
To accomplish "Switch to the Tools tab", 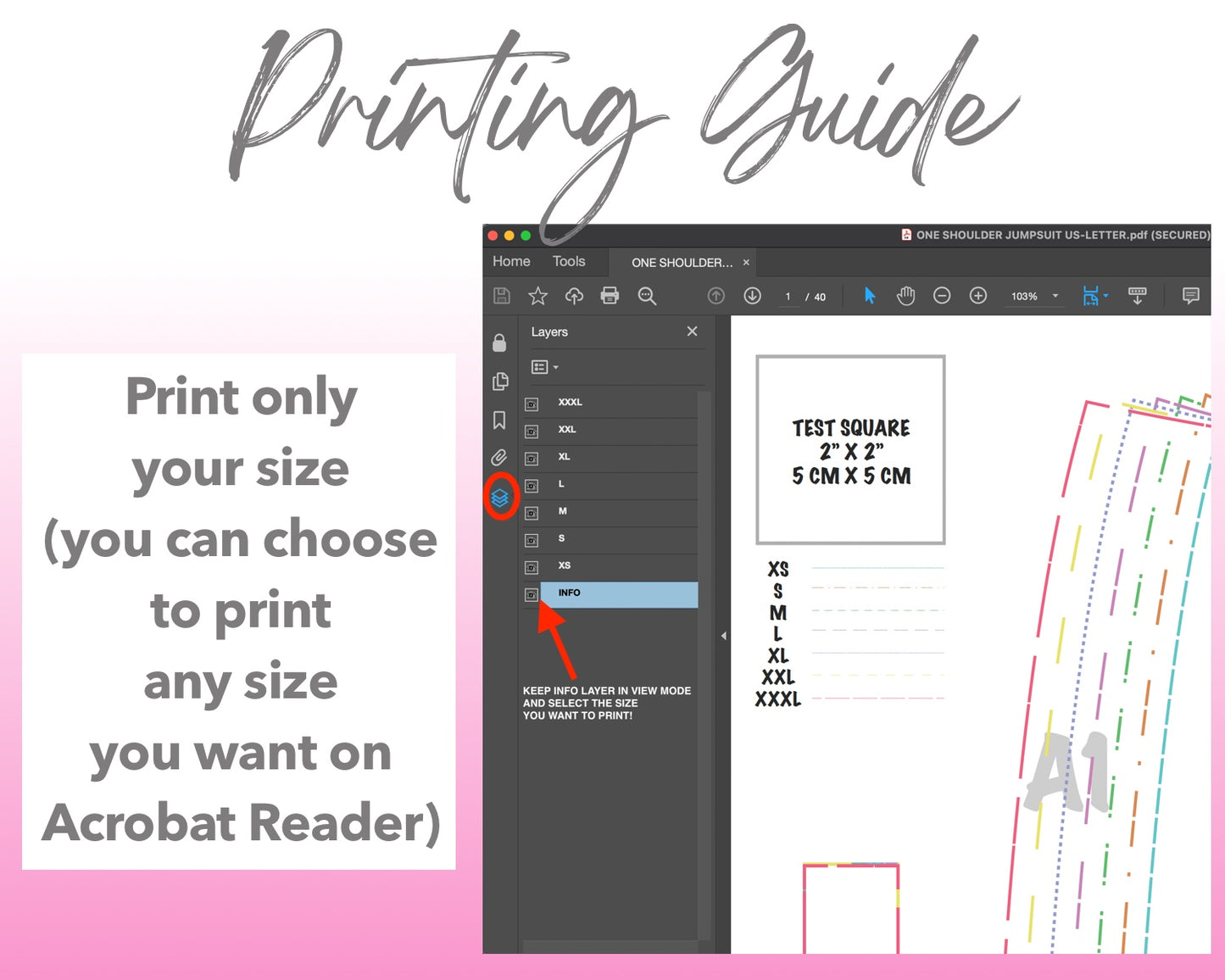I will [x=569, y=262].
